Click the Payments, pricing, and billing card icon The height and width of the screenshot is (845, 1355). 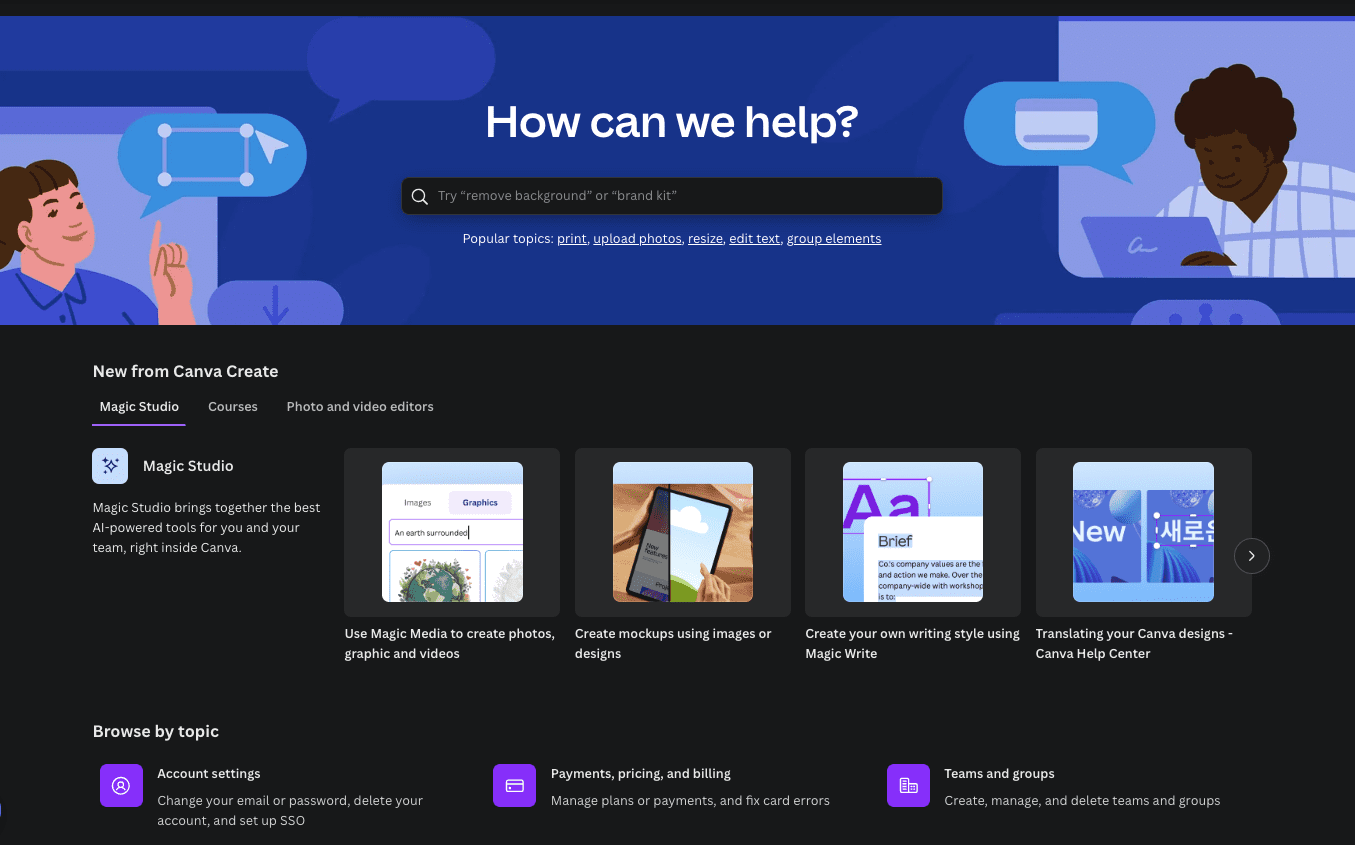(514, 785)
